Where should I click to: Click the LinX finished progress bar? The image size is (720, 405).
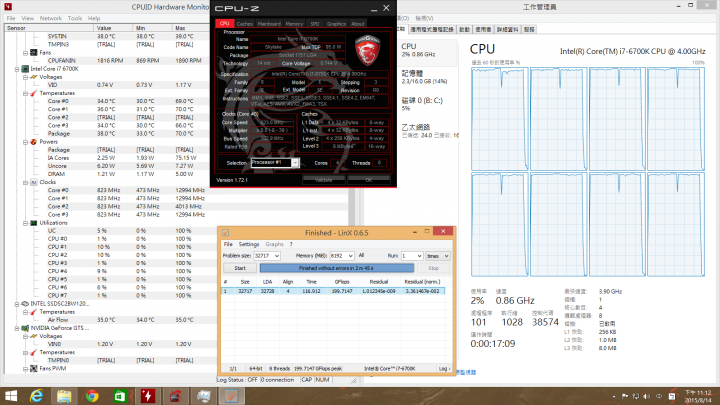pos(337,268)
